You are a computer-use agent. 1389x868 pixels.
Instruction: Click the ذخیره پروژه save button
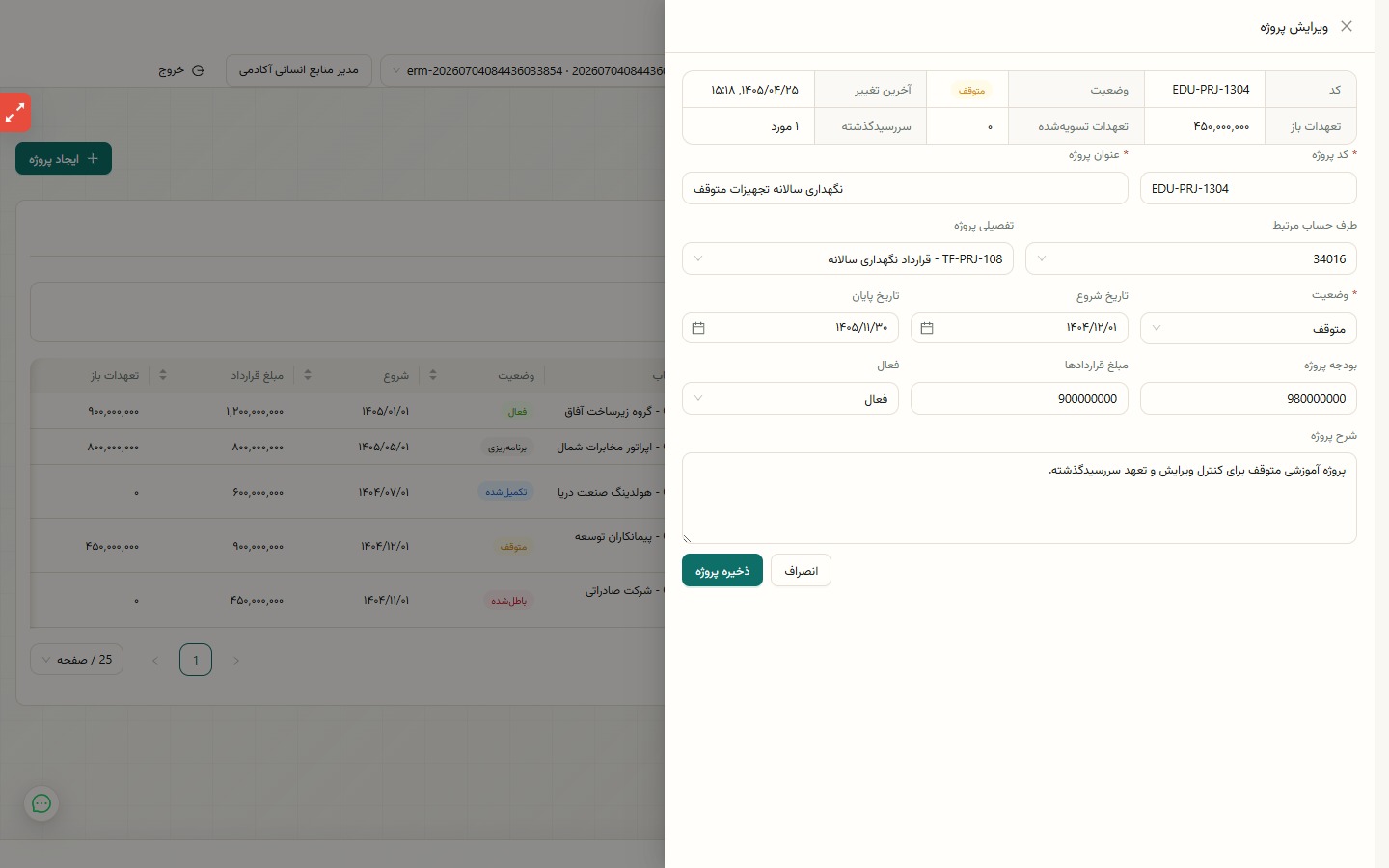722,570
